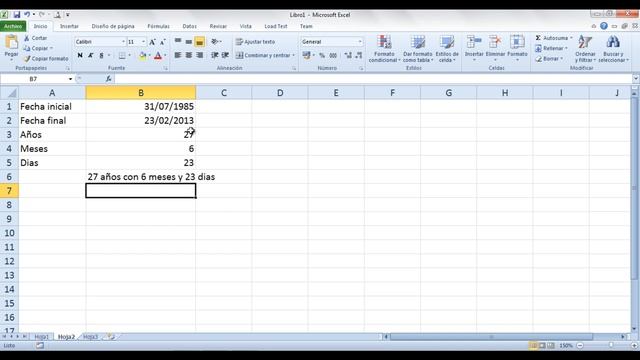Open the font size 11 dropdown

point(143,42)
